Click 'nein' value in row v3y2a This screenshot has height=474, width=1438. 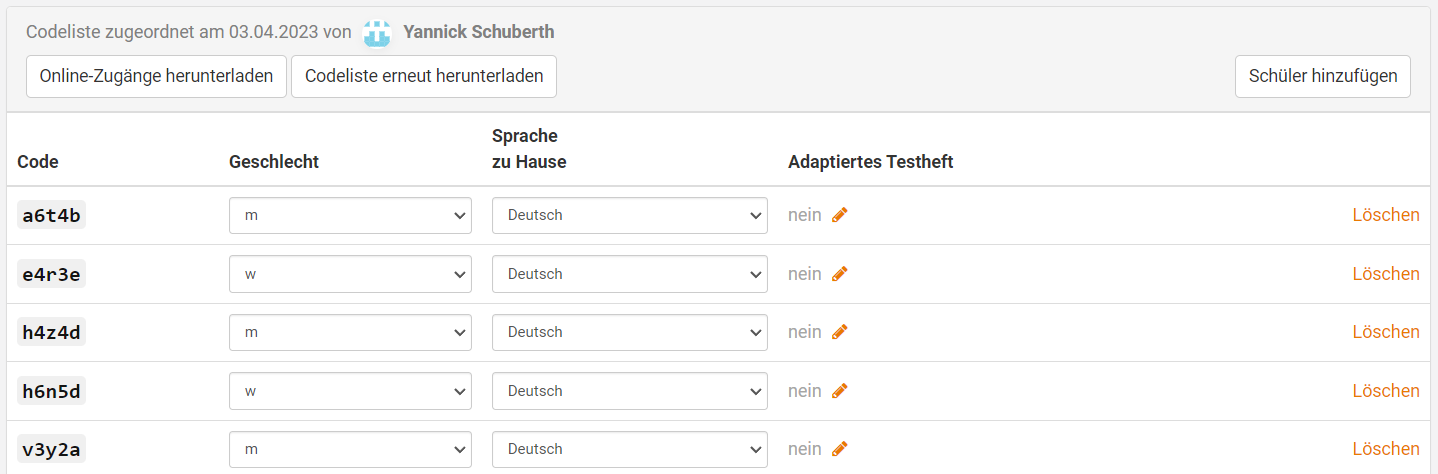tap(805, 449)
